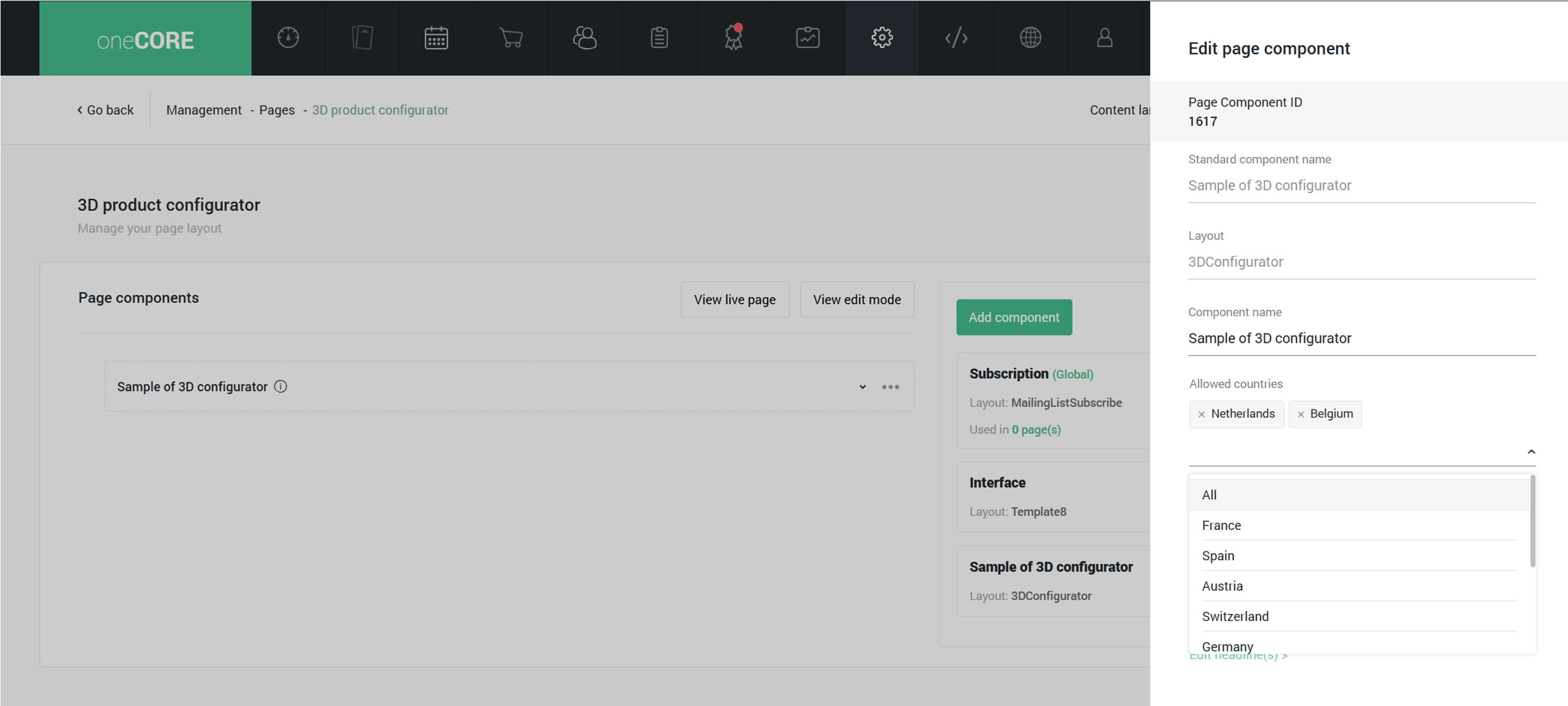Open the customers users icon
Image resolution: width=1568 pixels, height=706 pixels.
[x=585, y=38]
